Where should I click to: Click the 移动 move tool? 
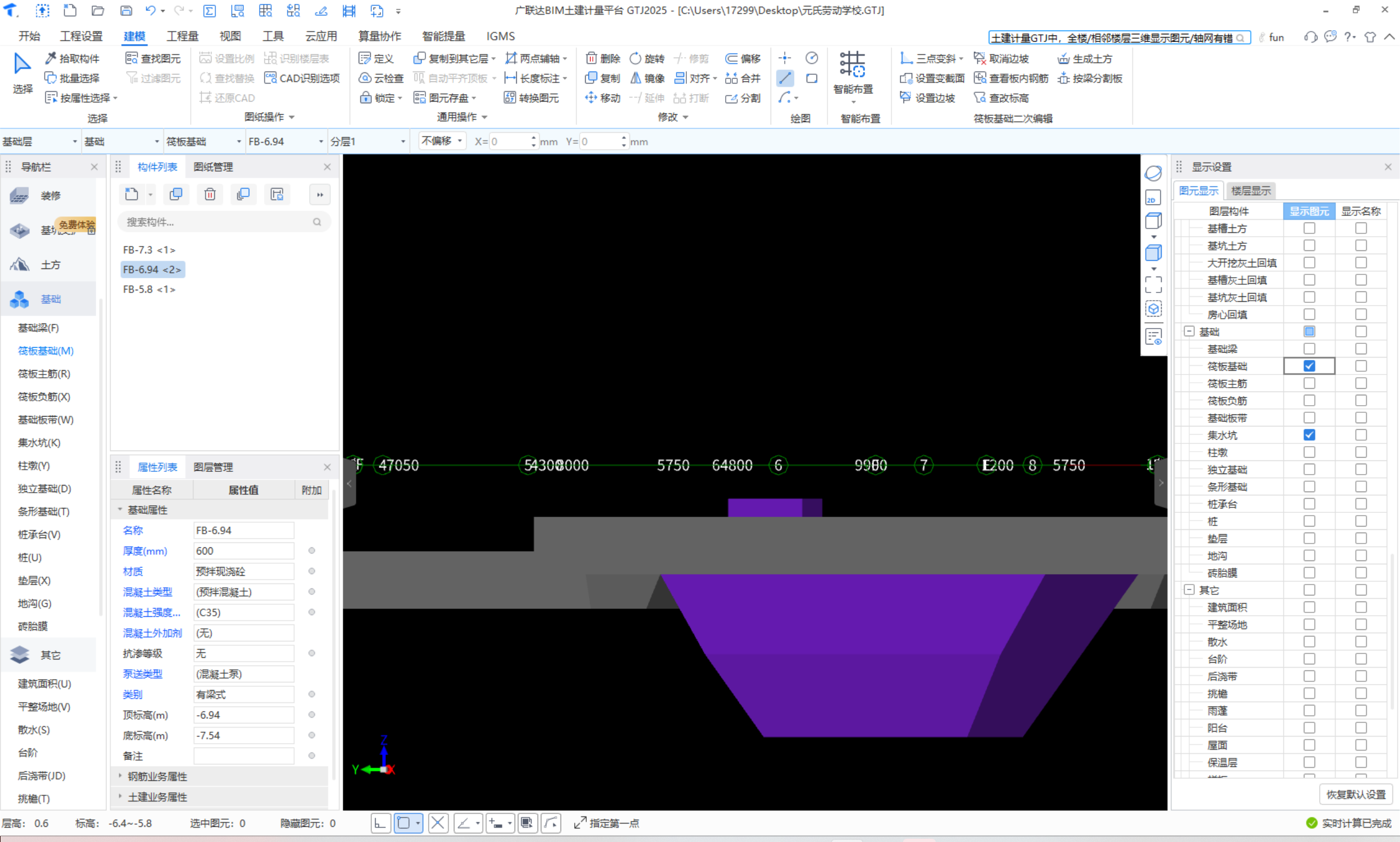pos(603,97)
